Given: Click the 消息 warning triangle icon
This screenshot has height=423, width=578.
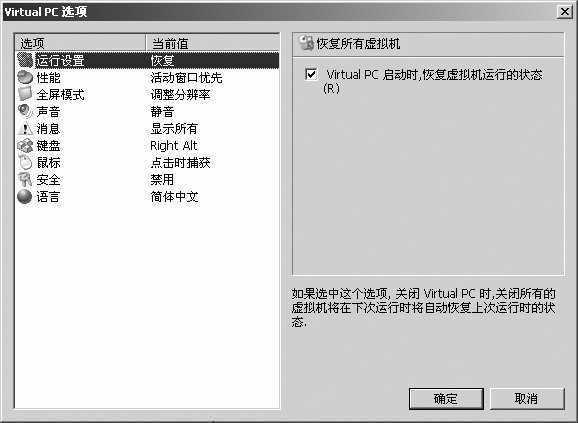Looking at the screenshot, I should [x=25, y=128].
